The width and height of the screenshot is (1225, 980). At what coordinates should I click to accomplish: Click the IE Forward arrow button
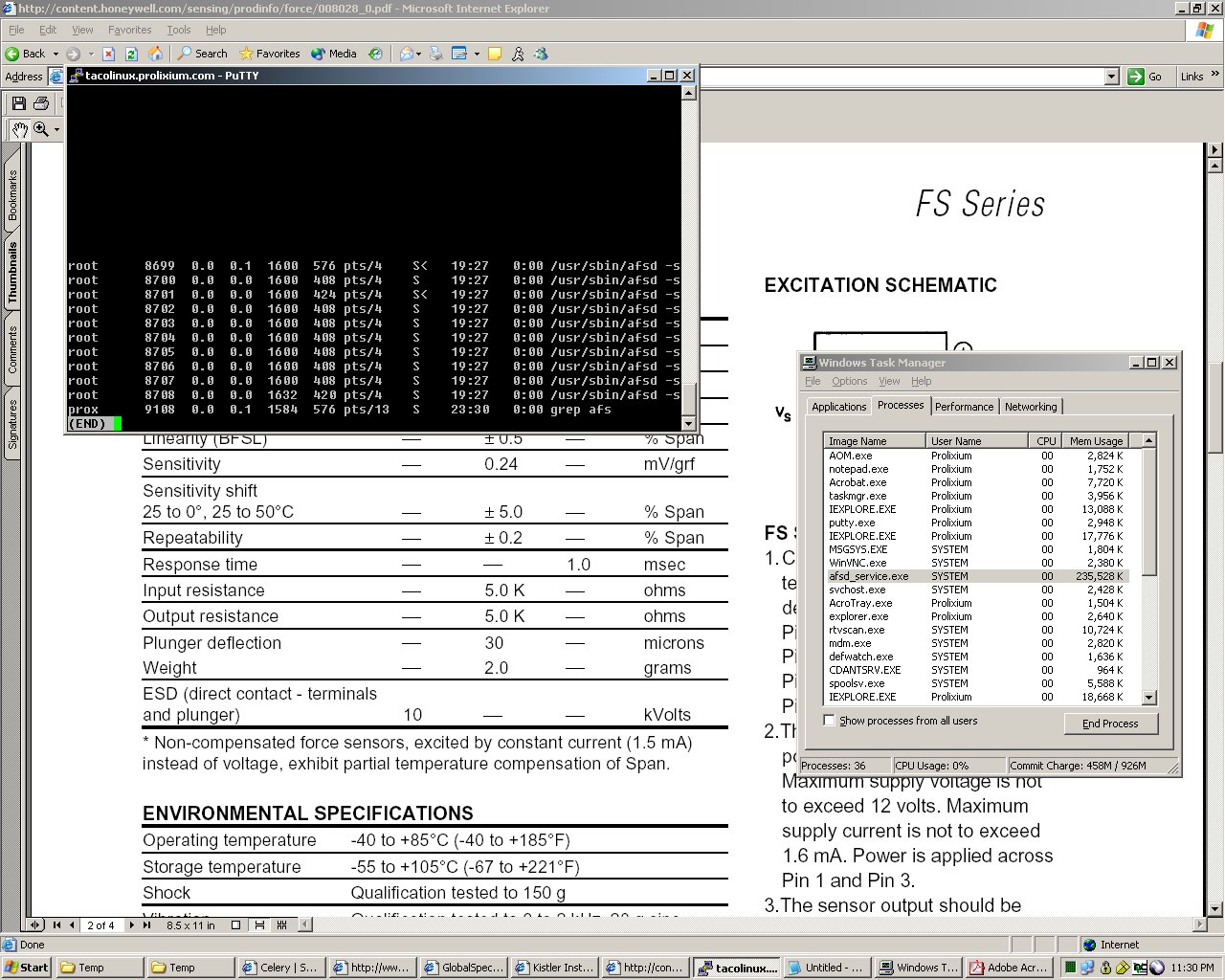tap(73, 54)
